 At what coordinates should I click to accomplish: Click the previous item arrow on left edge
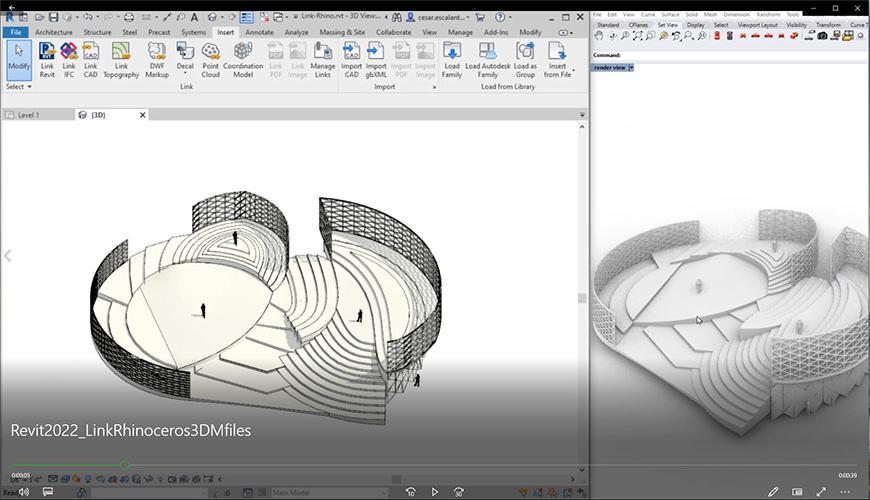[8, 255]
